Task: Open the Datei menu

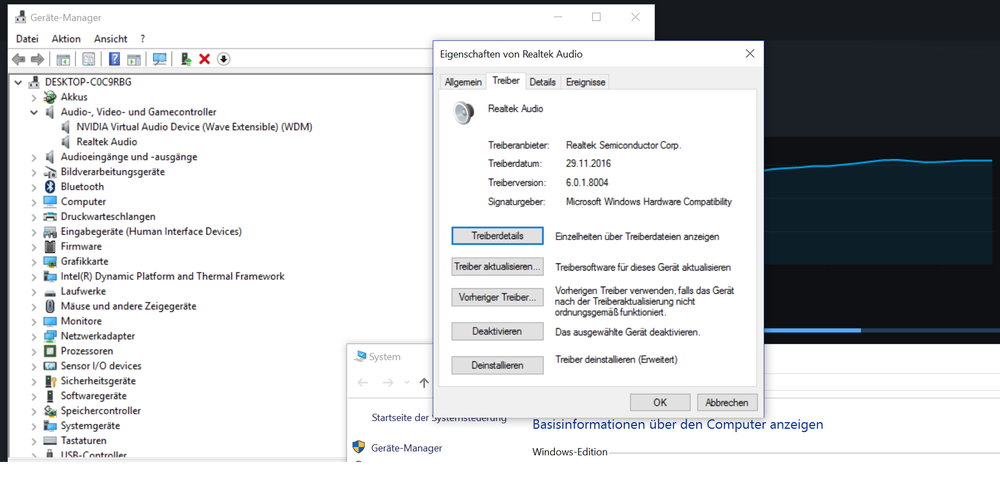Action: (27, 39)
